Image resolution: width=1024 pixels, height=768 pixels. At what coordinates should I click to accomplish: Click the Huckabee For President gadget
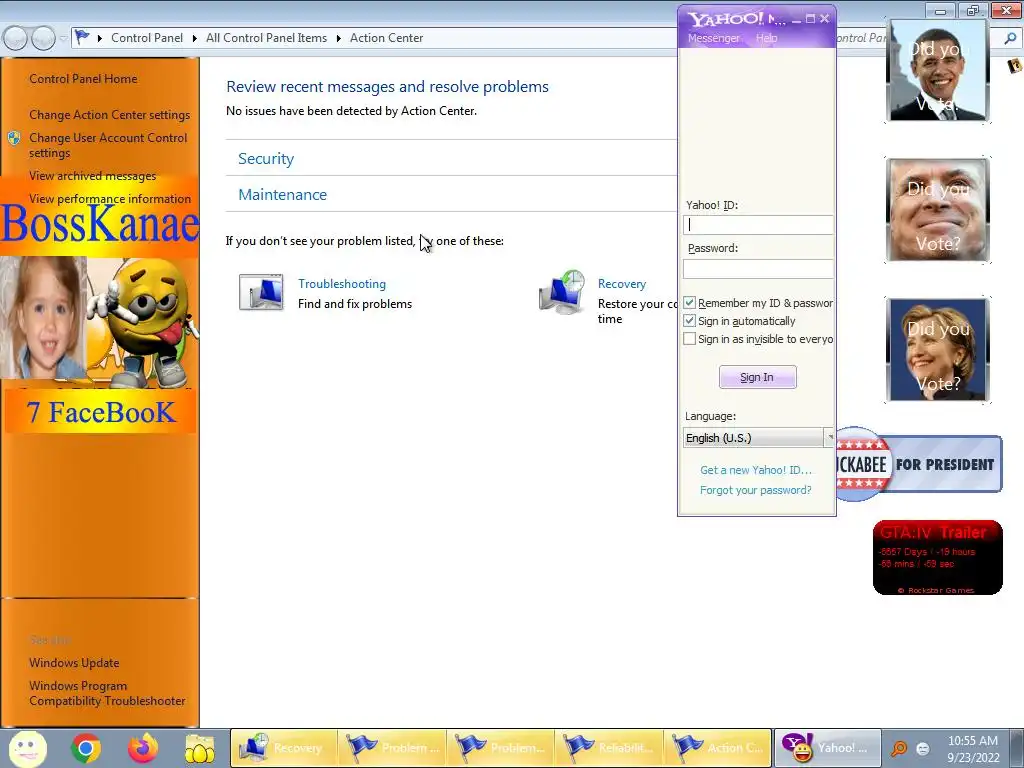point(919,464)
